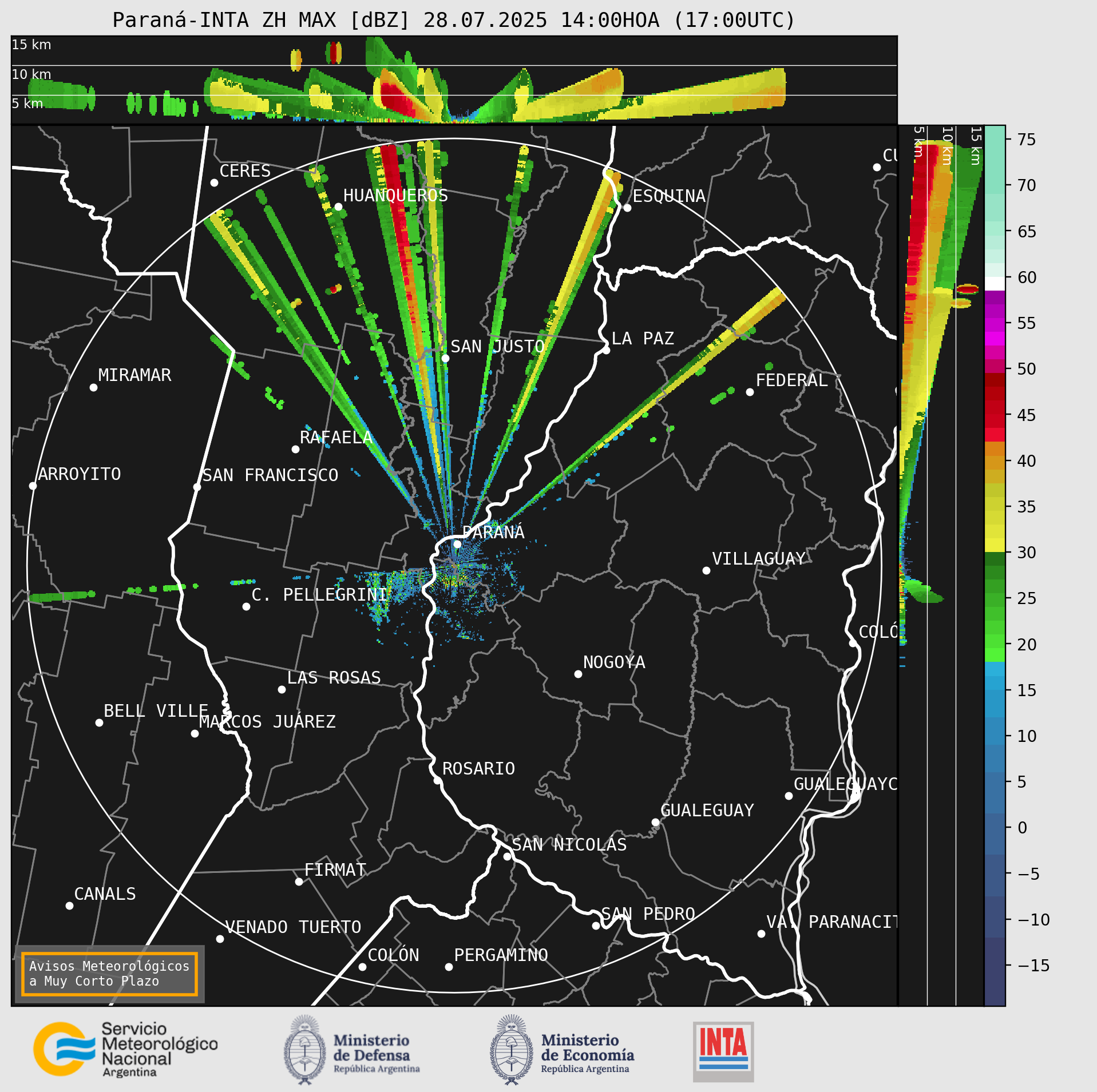
Task: Click the Ministerio de Economía emblem
Action: tap(511, 1050)
